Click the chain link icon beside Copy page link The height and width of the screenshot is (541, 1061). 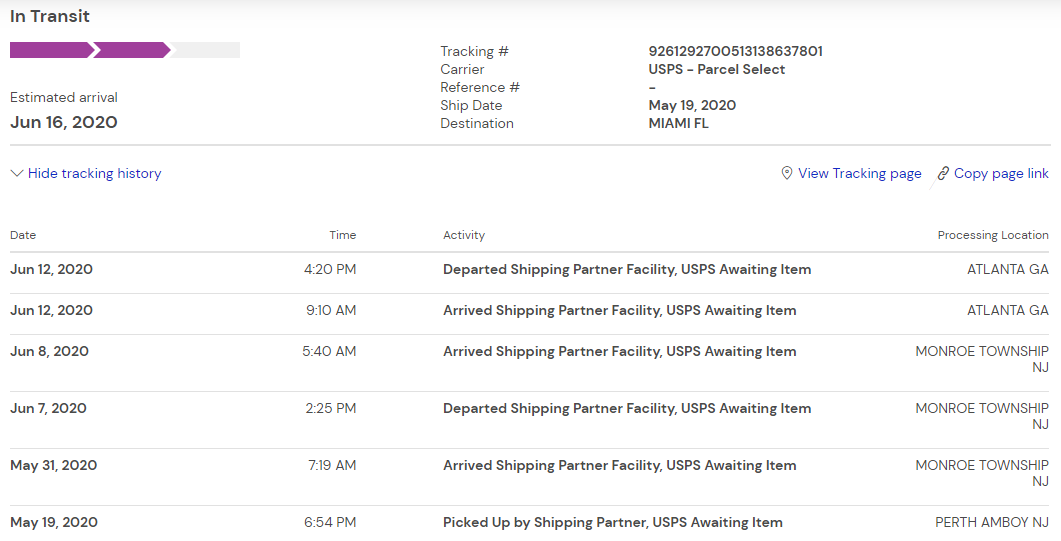943,174
